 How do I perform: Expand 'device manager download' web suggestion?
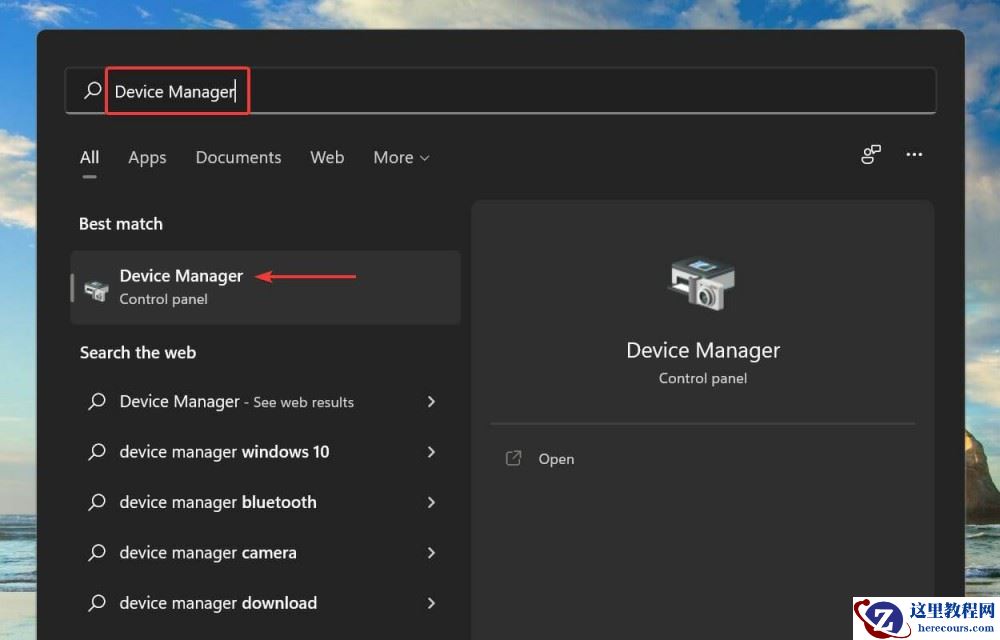coord(431,603)
